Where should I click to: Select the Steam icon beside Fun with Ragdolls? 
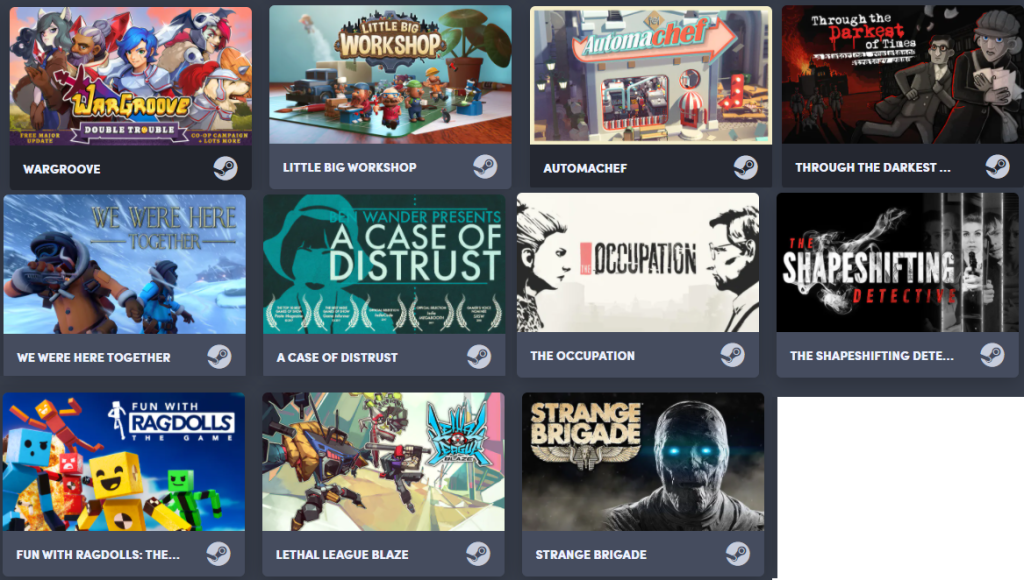[219, 554]
